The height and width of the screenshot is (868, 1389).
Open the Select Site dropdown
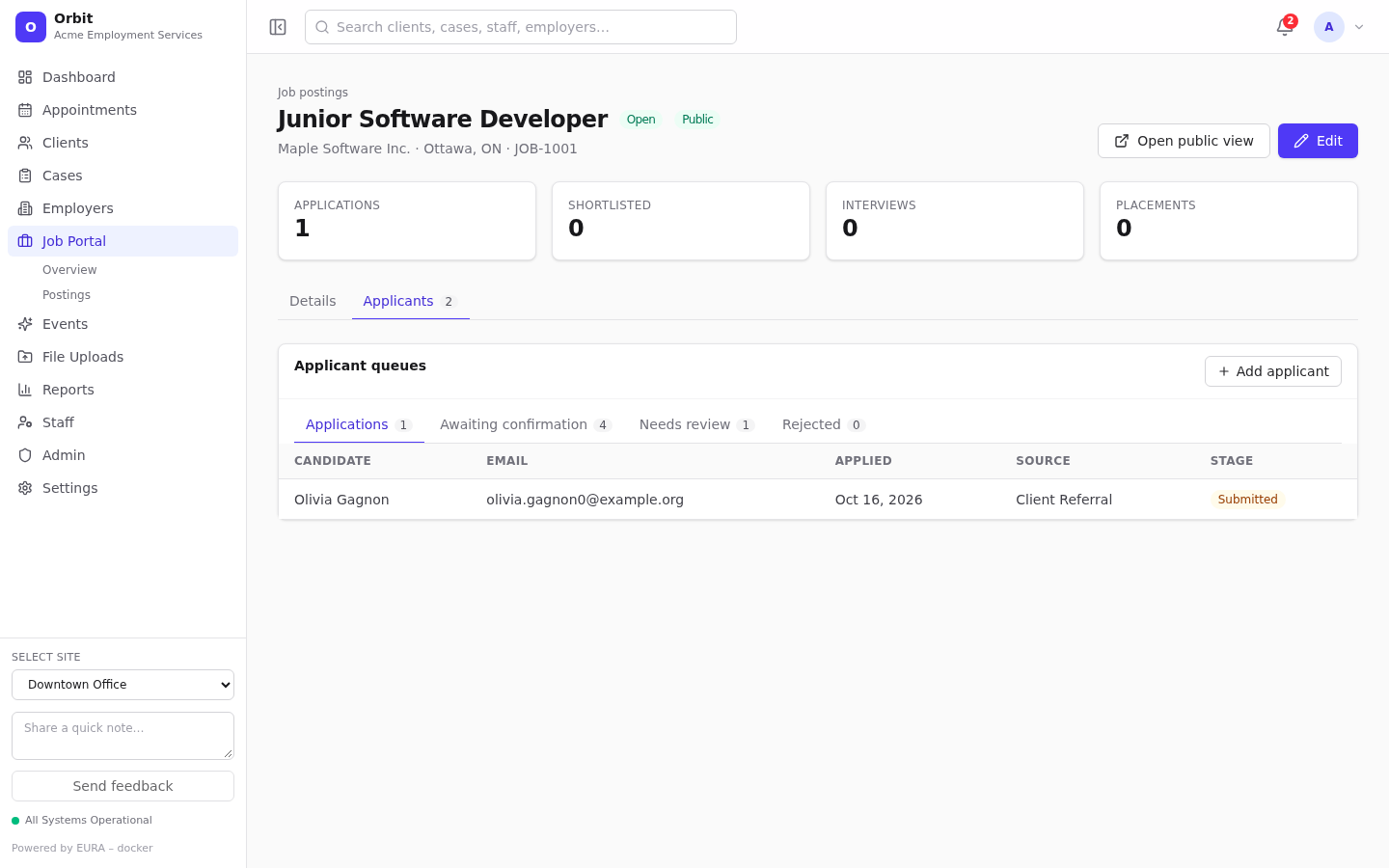(123, 685)
